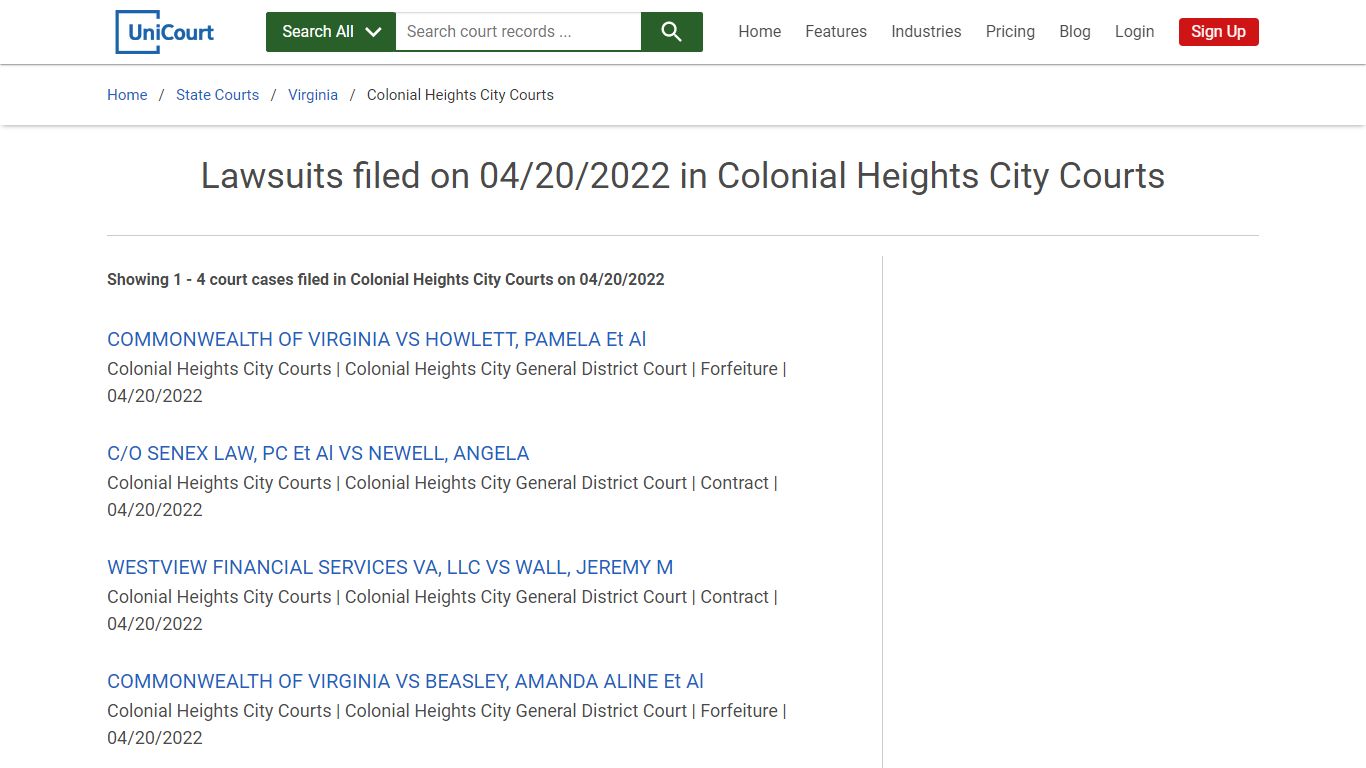Click the Contract details under Wall case
The height and width of the screenshot is (768, 1366).
442,610
